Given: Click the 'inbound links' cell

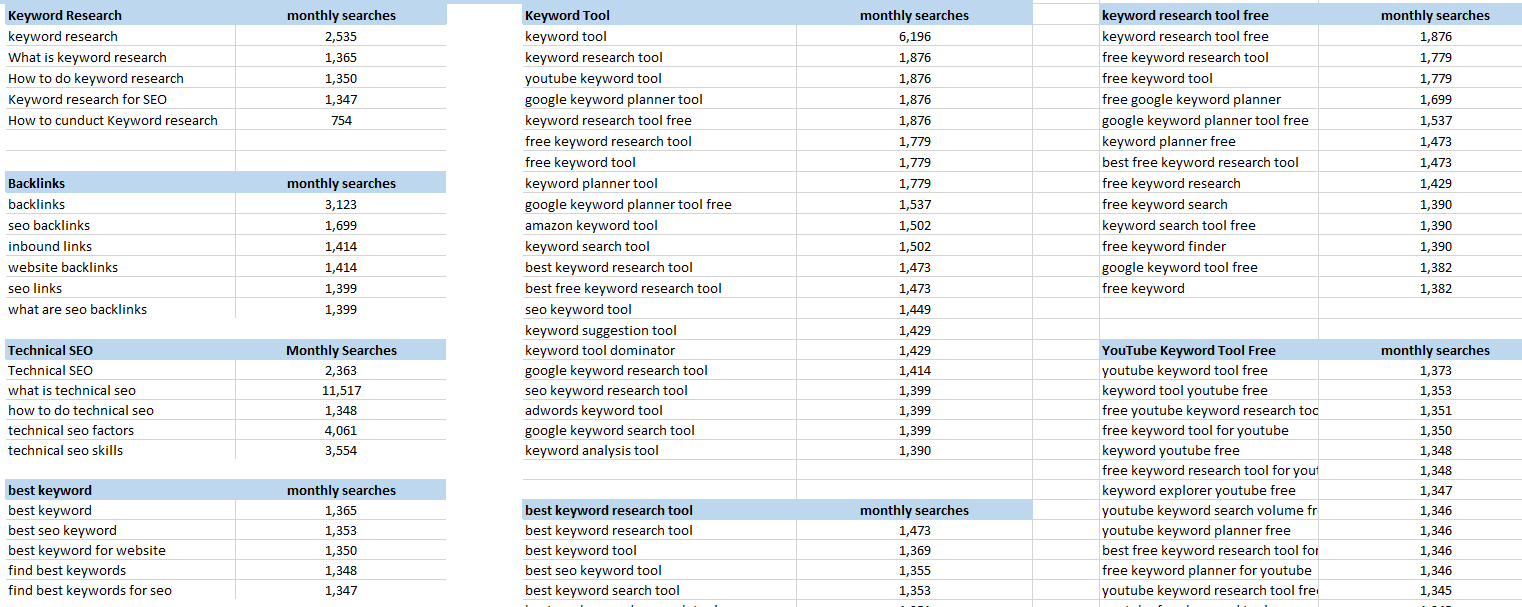Looking at the screenshot, I should (x=50, y=246).
